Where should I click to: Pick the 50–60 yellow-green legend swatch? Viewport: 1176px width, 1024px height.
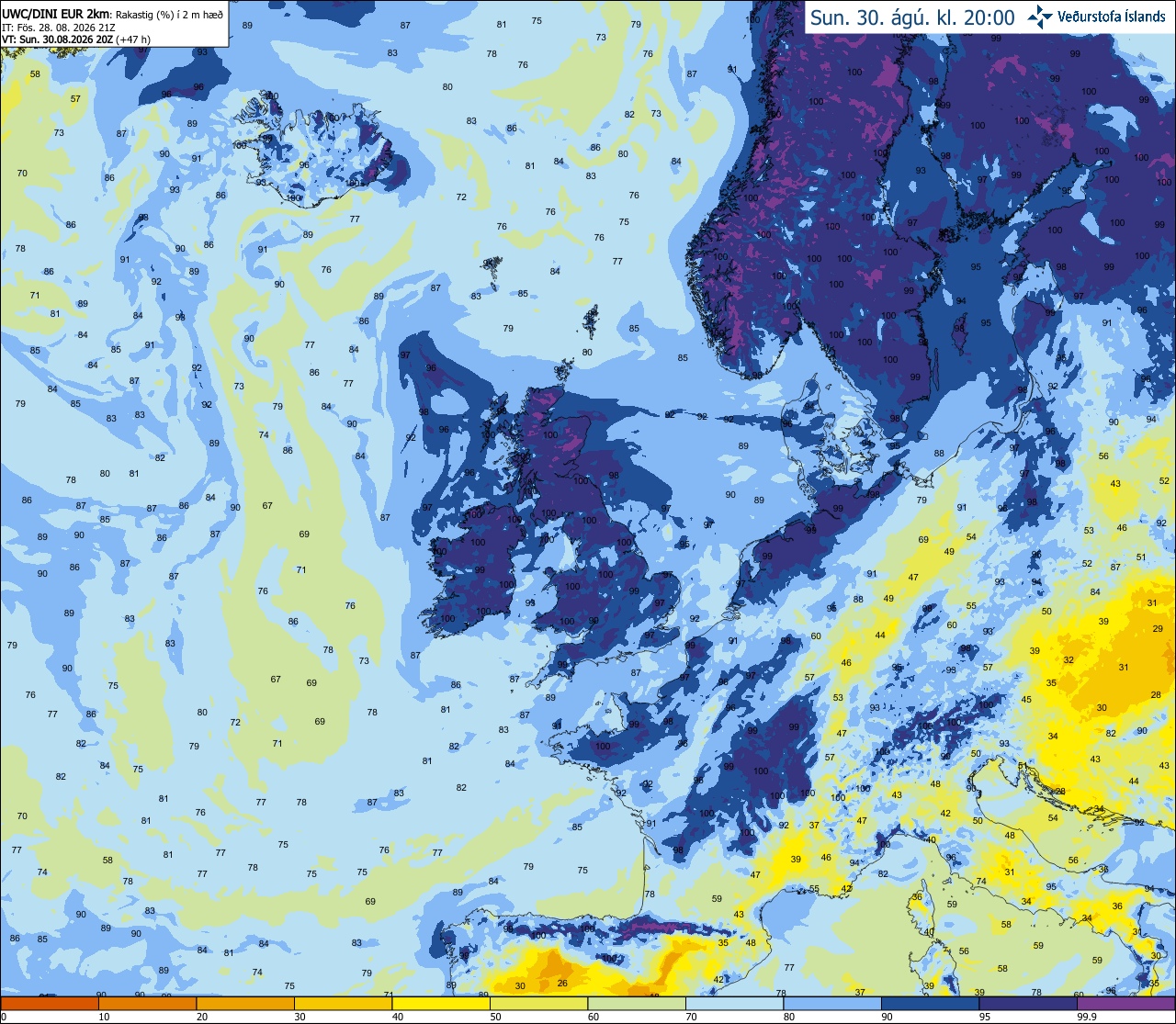(538, 1003)
